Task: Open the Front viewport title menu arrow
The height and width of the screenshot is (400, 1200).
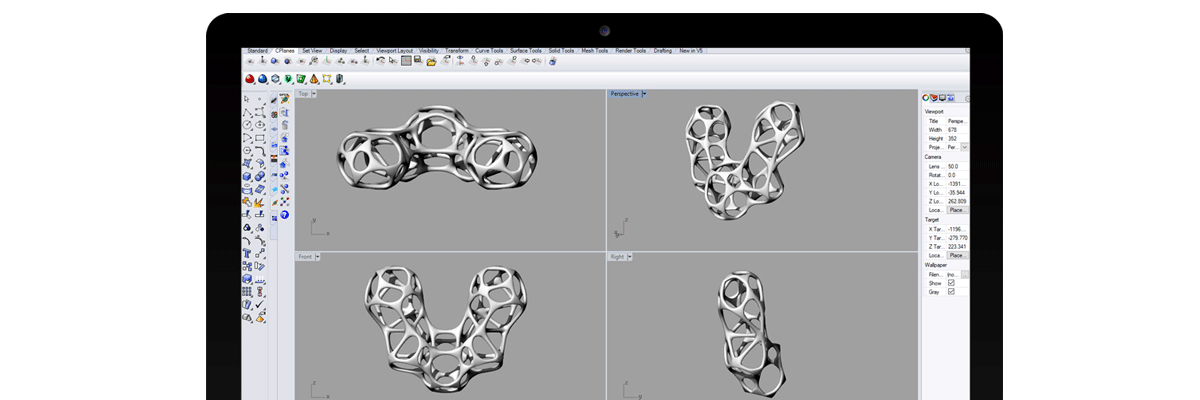Action: [x=317, y=256]
